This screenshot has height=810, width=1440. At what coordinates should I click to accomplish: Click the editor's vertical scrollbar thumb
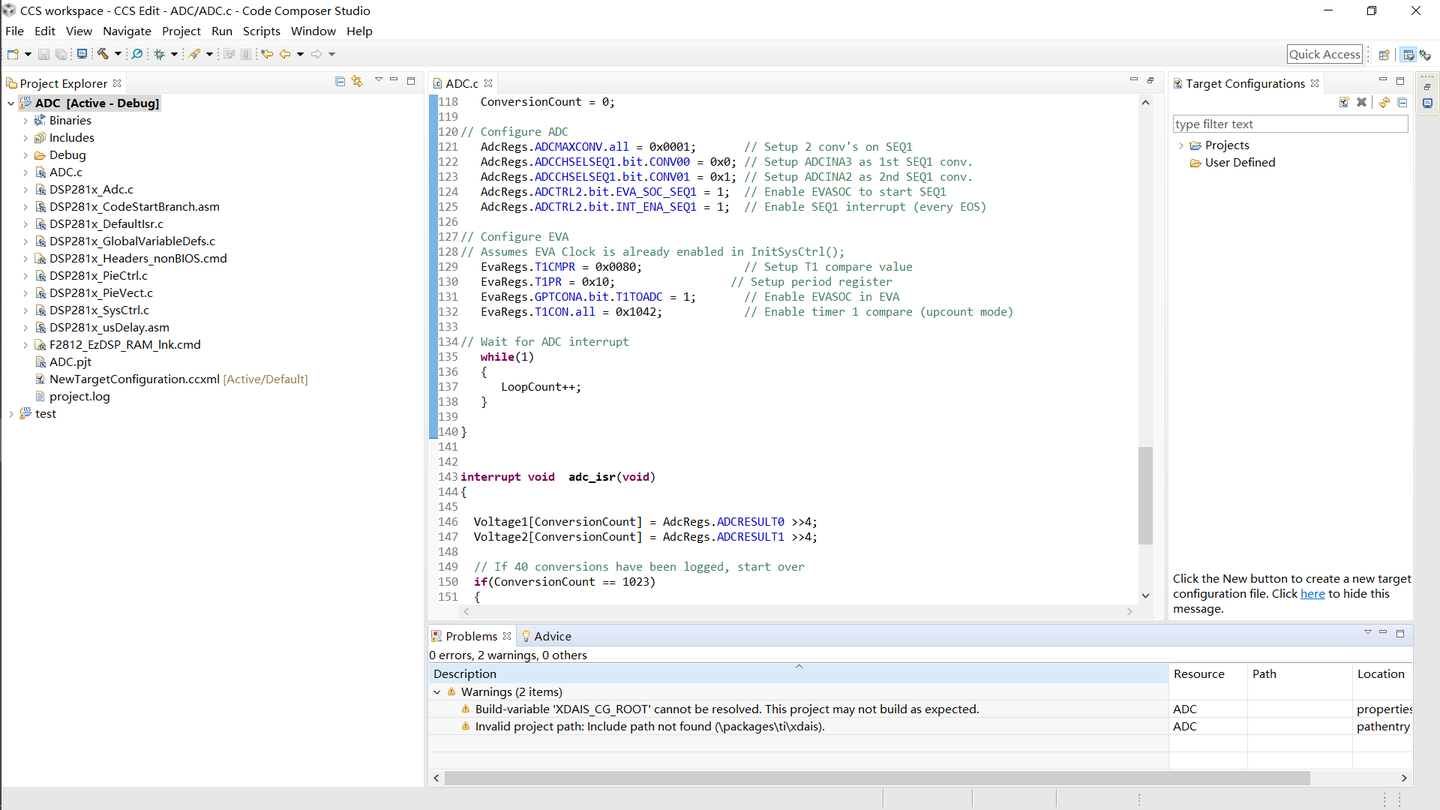(x=1145, y=495)
